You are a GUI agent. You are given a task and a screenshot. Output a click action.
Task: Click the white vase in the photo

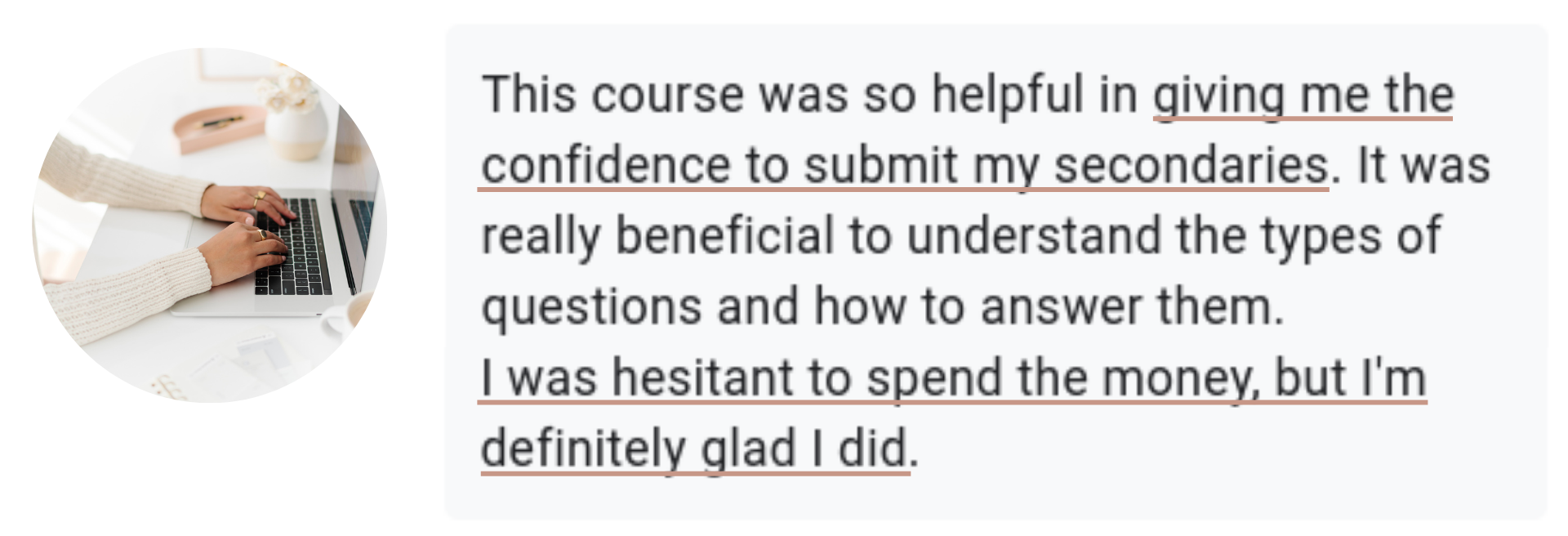click(x=296, y=131)
